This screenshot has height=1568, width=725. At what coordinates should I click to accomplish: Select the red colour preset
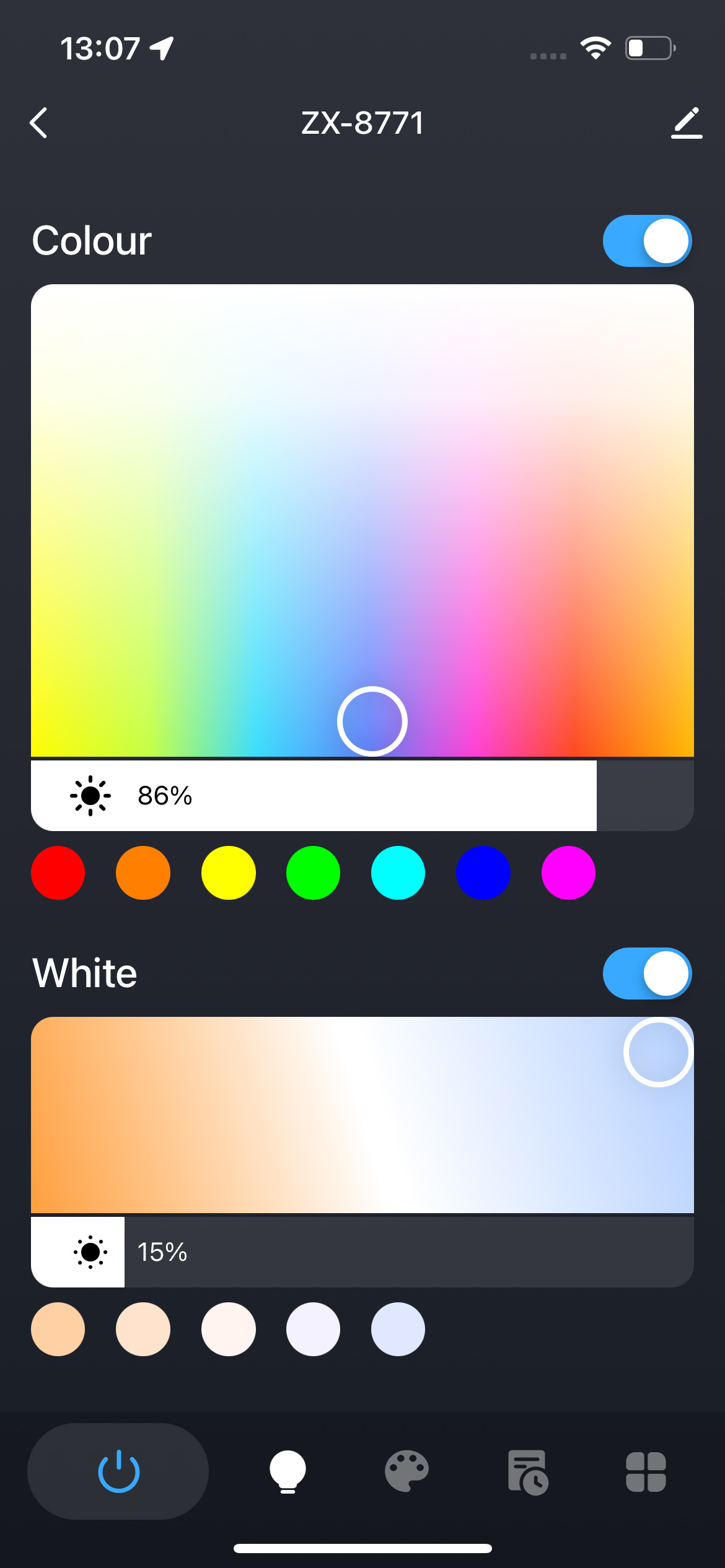click(58, 873)
